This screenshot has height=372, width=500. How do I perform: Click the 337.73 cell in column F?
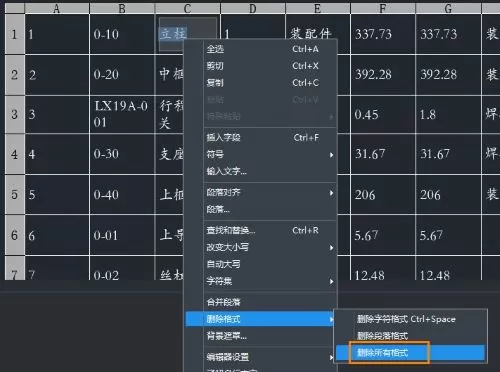pyautogui.click(x=383, y=34)
